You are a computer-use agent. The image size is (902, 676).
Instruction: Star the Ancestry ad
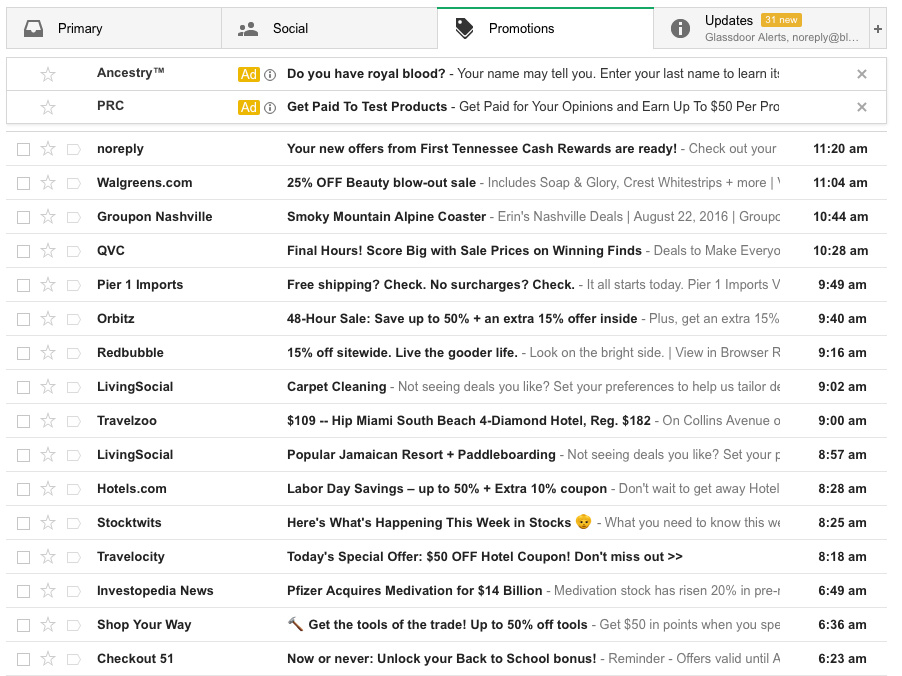point(48,74)
